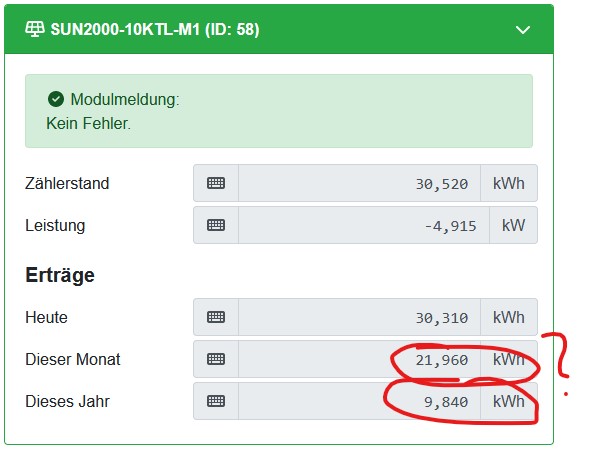
Task: Click the green card header bar
Action: pyautogui.click(x=279, y=29)
